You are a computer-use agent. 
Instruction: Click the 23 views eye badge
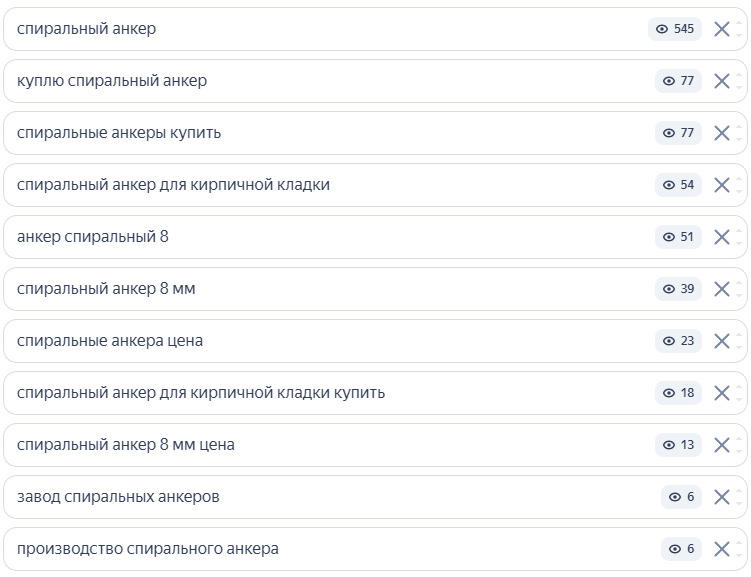tap(679, 341)
